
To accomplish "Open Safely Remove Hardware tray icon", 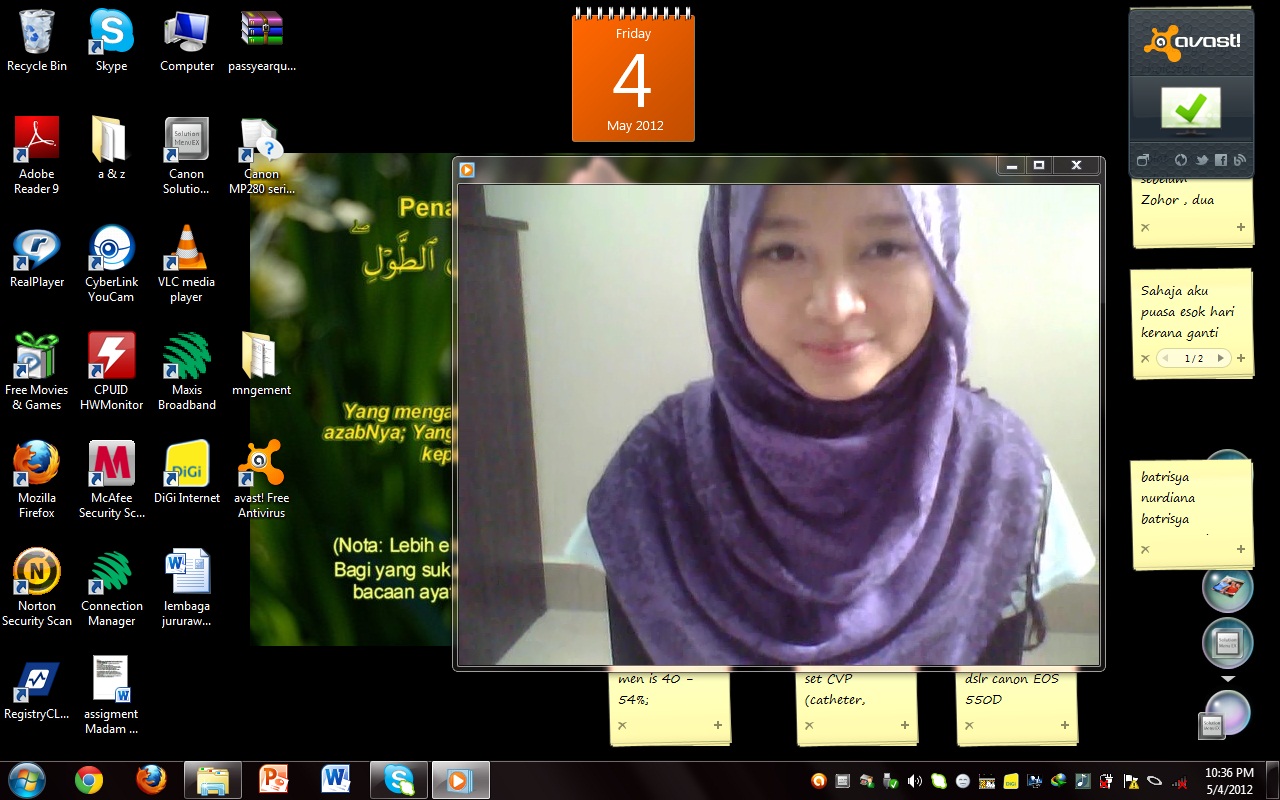I will (890, 781).
